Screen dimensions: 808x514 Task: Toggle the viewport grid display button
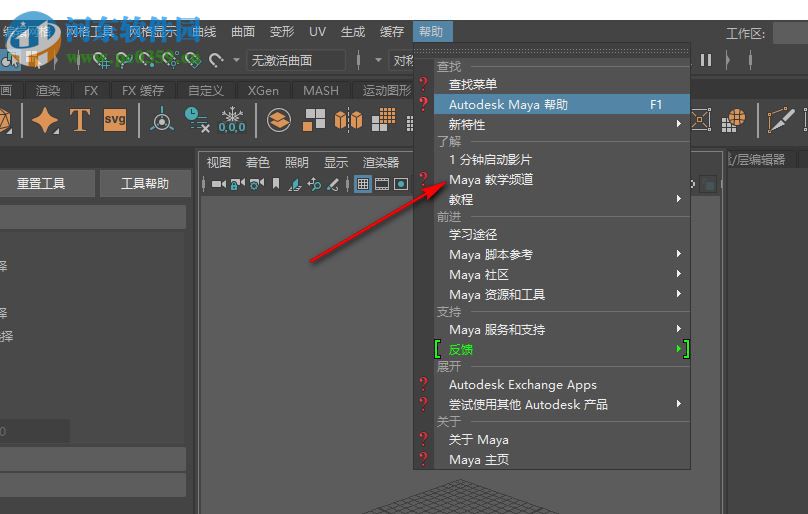[363, 184]
